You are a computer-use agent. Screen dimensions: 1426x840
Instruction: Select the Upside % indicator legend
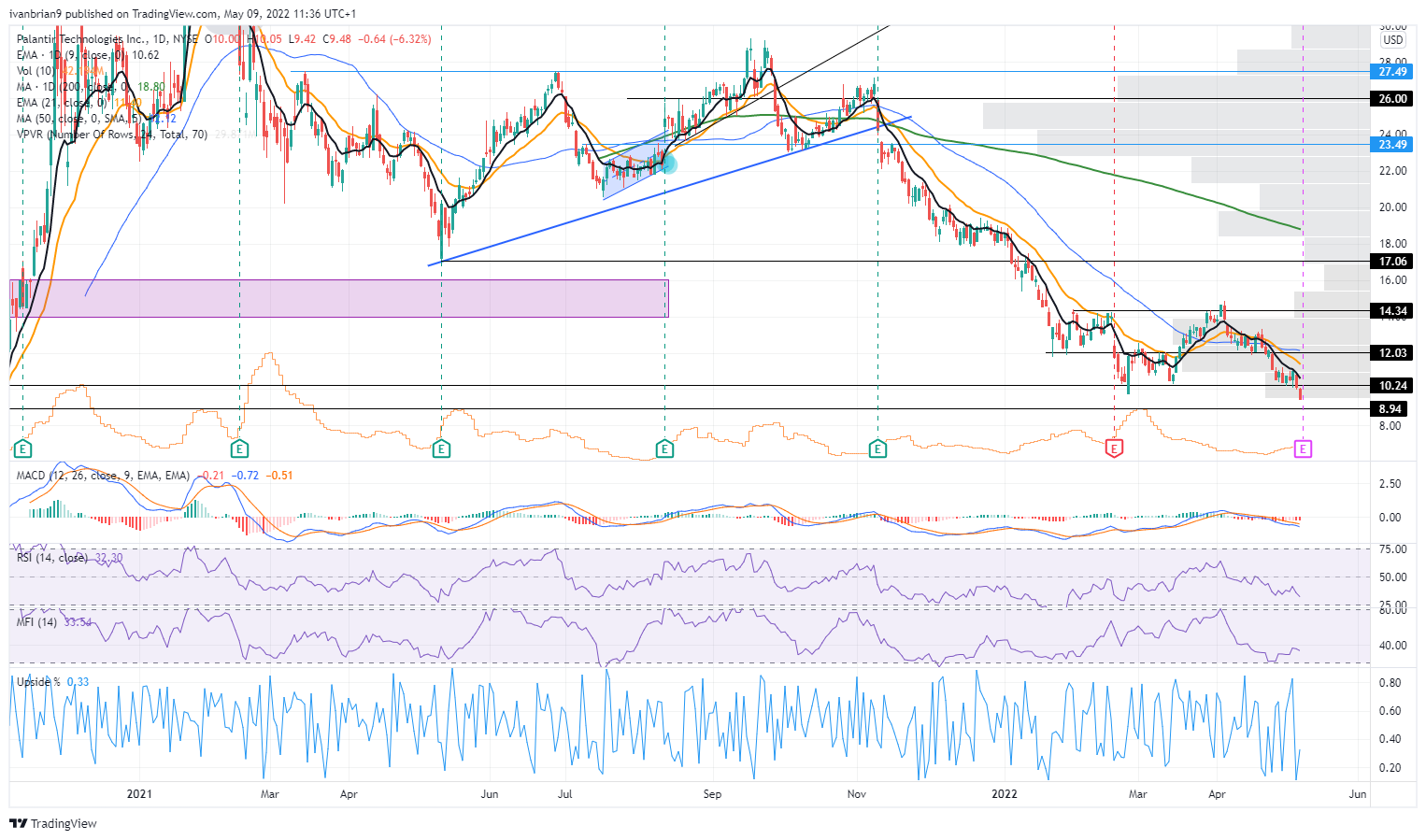[x=39, y=682]
